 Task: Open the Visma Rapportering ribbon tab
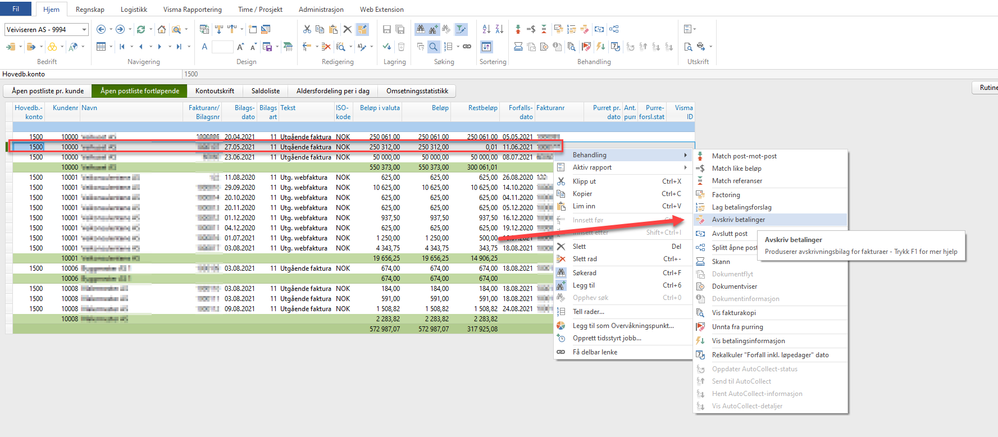click(194, 10)
